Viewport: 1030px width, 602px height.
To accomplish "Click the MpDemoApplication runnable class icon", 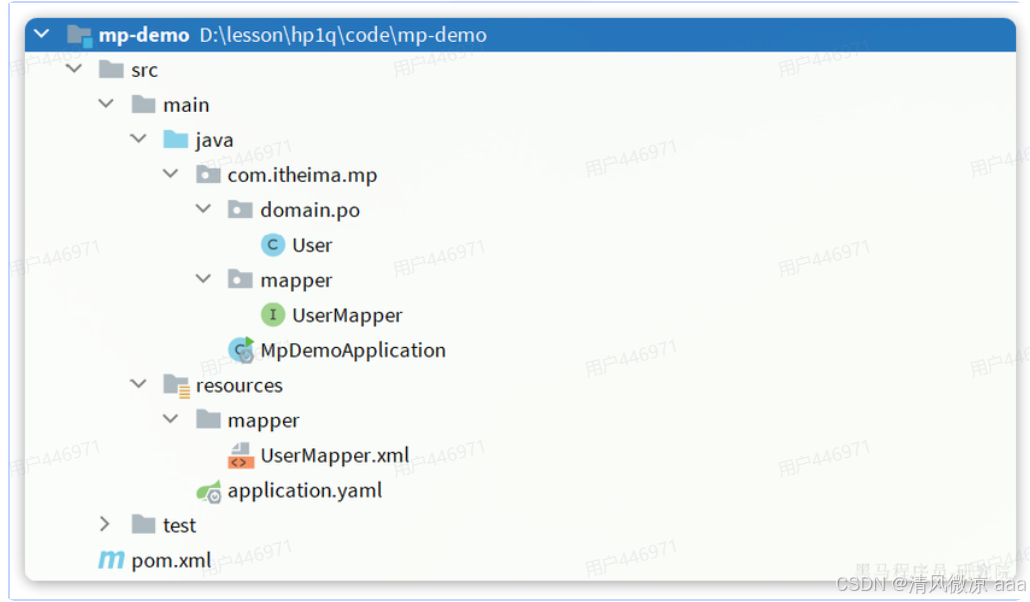I will [x=241, y=350].
